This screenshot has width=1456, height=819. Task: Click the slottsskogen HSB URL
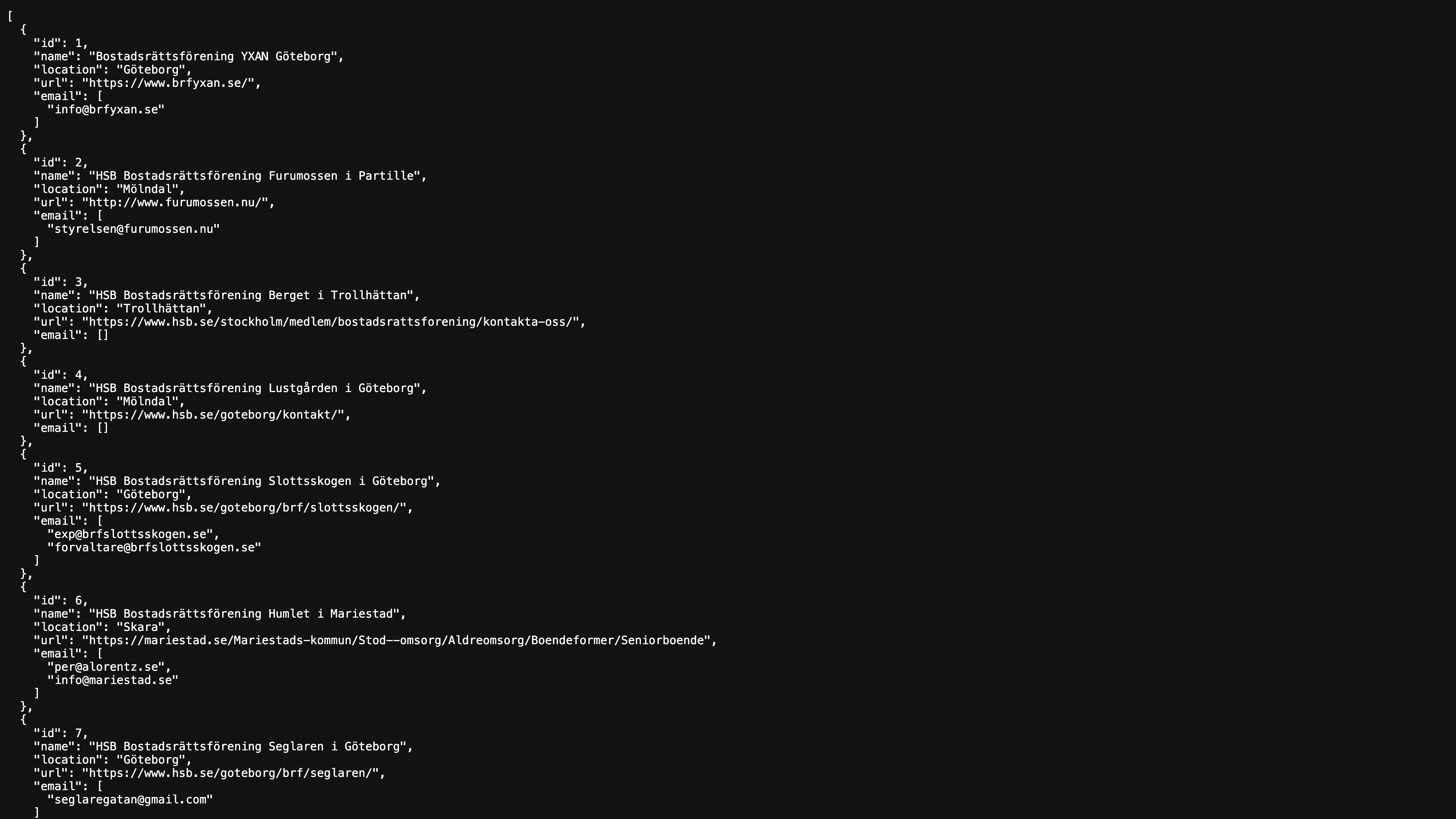pos(247,508)
